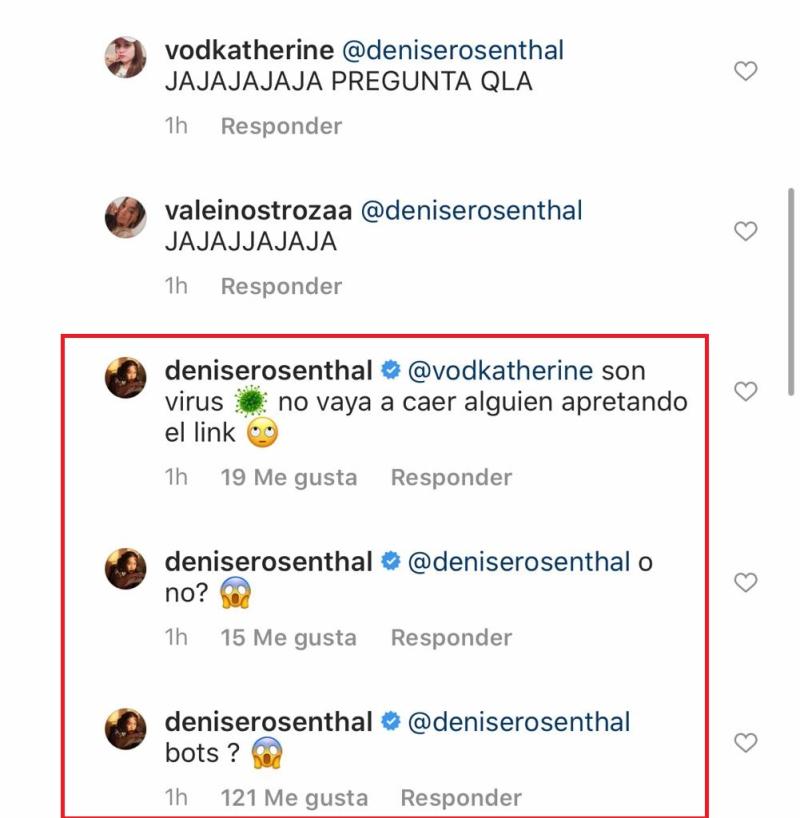
Task: Tap deniserosenthal avatar on virus comment
Action: [126, 377]
